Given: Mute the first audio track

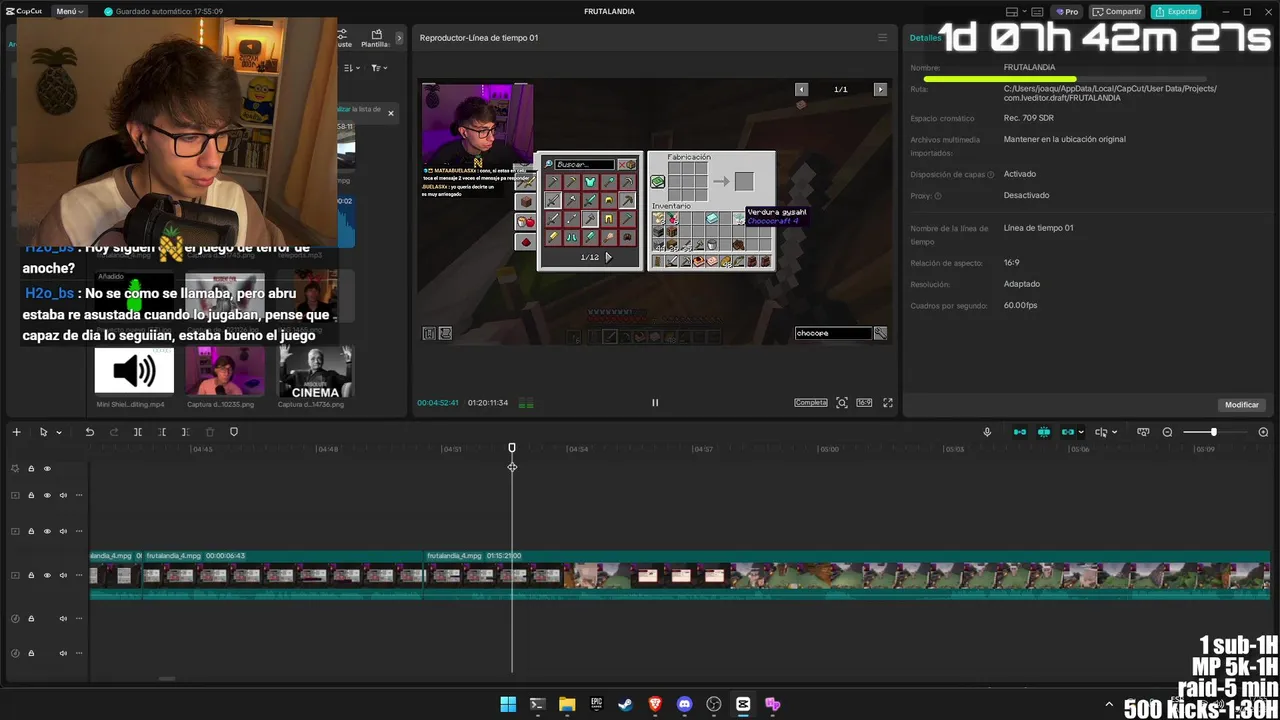Looking at the screenshot, I should [x=63, y=619].
